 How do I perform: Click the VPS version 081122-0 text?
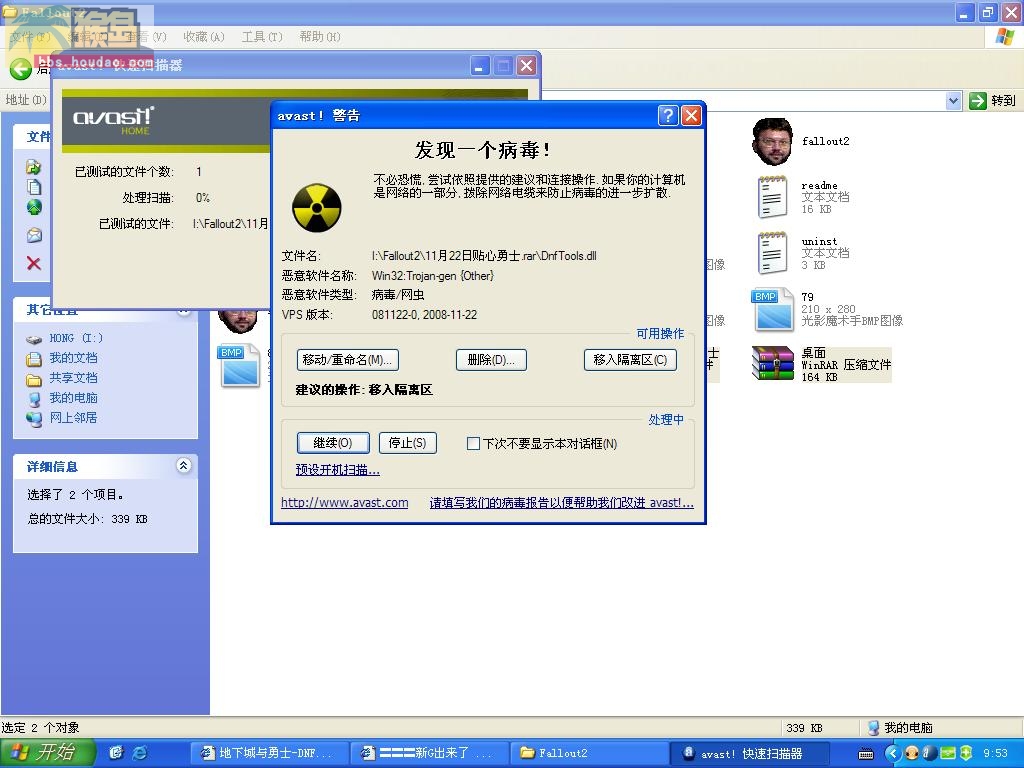coord(424,315)
